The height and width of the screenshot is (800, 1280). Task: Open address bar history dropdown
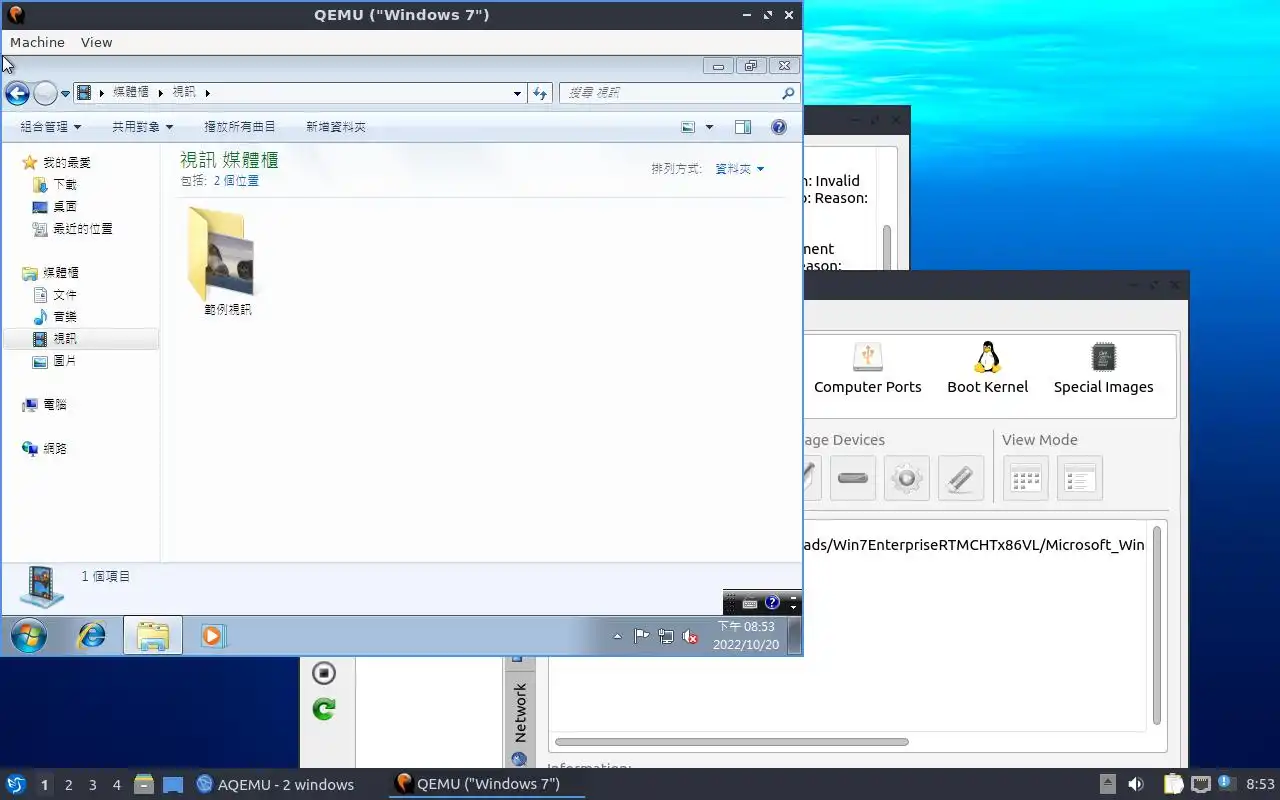pyautogui.click(x=517, y=93)
